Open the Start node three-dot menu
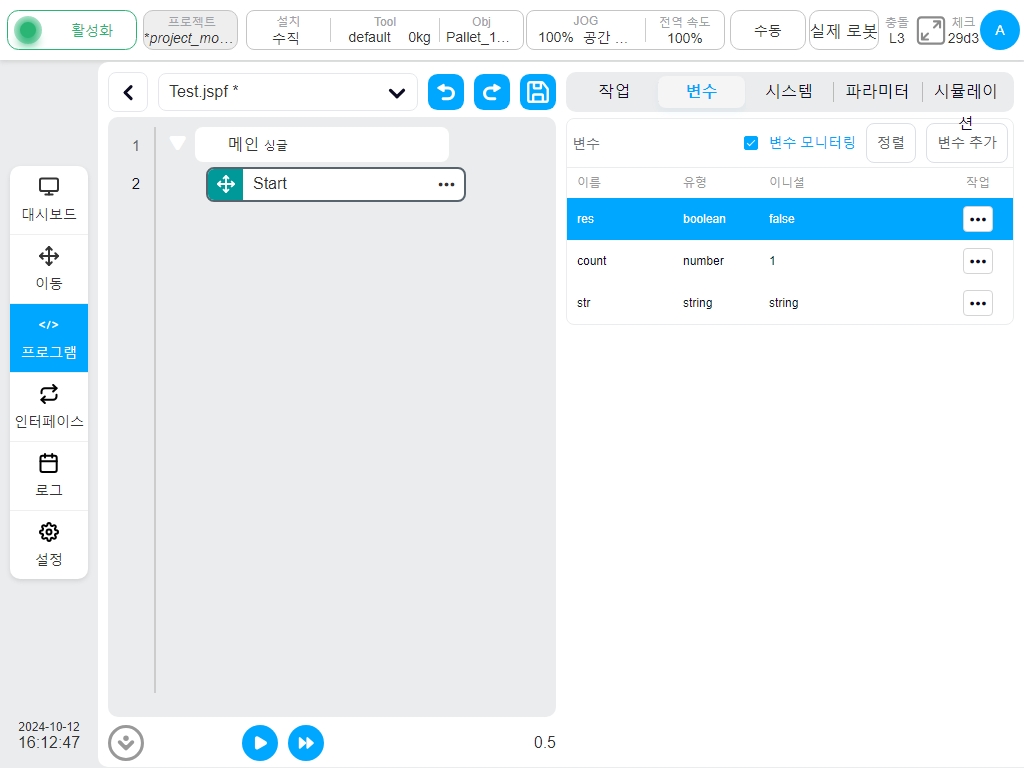This screenshot has height=768, width=1024. pyautogui.click(x=446, y=184)
